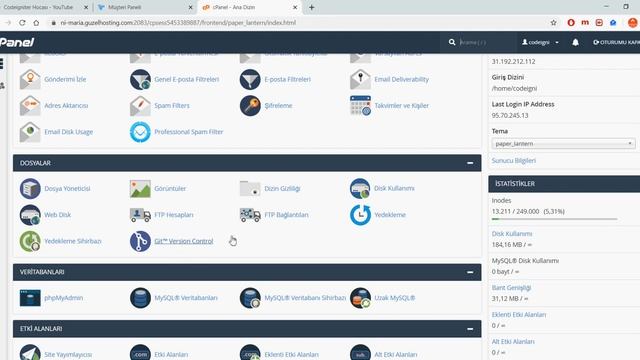Open the Web Disk icon
The width and height of the screenshot is (640, 360).
[x=30, y=215]
